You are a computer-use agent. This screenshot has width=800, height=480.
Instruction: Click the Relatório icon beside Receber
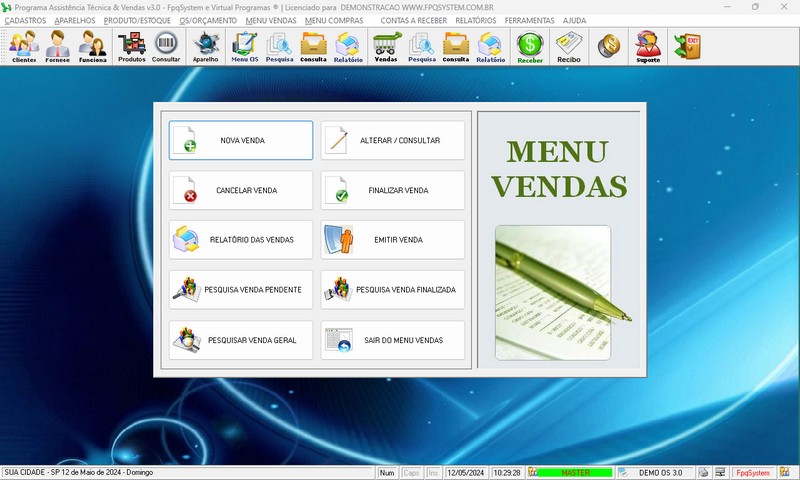click(490, 46)
